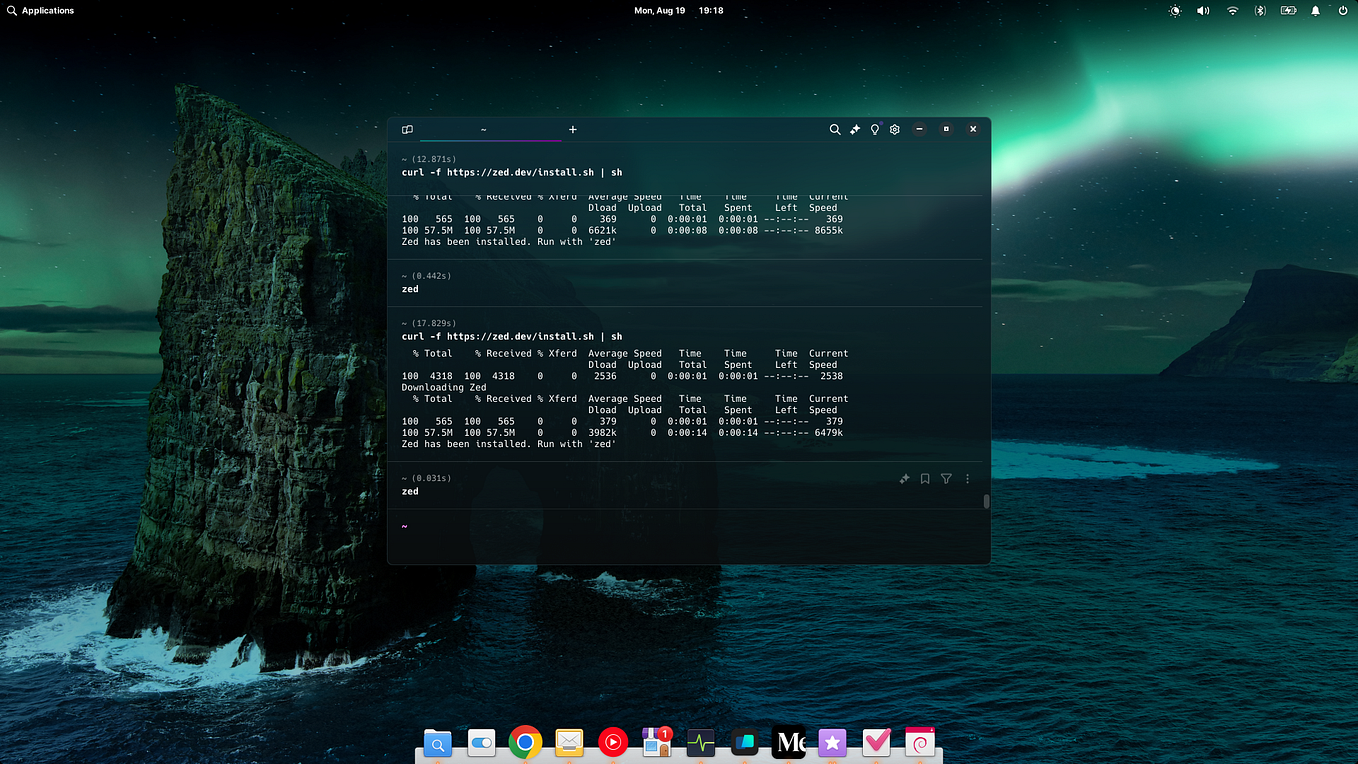
Task: Attach the zed block to AI sparkles
Action: pos(904,478)
